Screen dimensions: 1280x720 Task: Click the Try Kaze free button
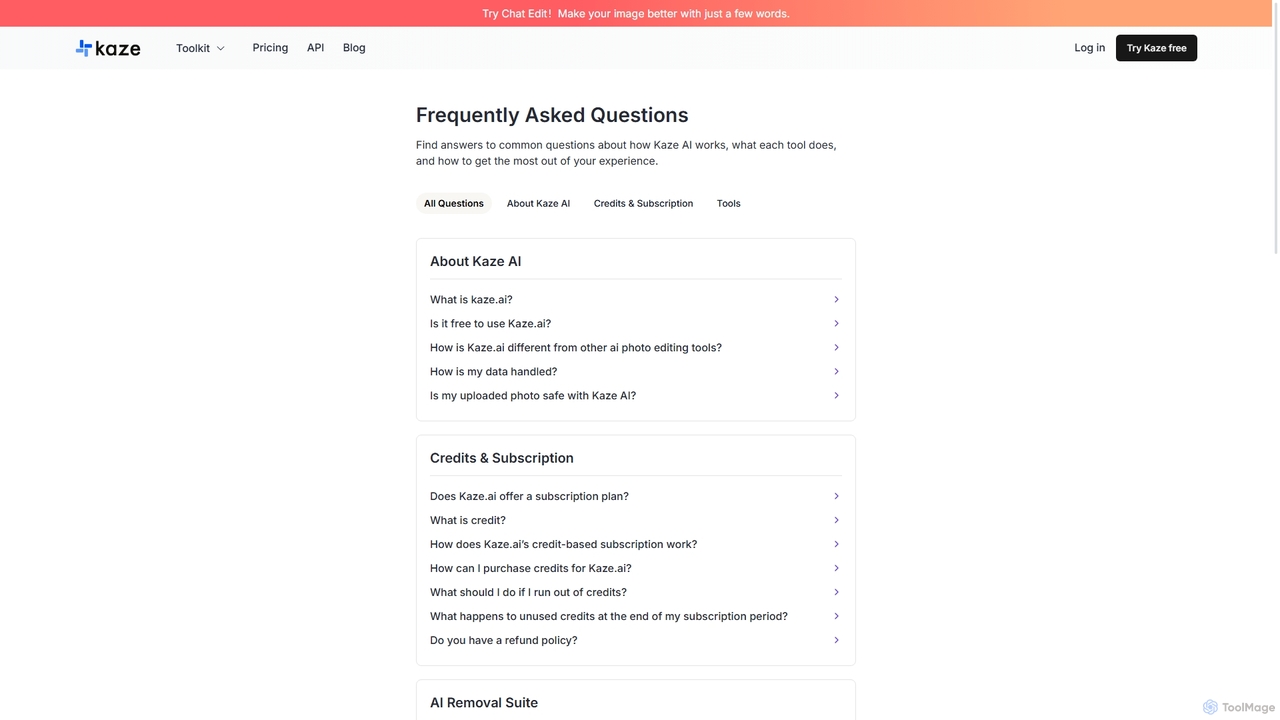pos(1156,48)
